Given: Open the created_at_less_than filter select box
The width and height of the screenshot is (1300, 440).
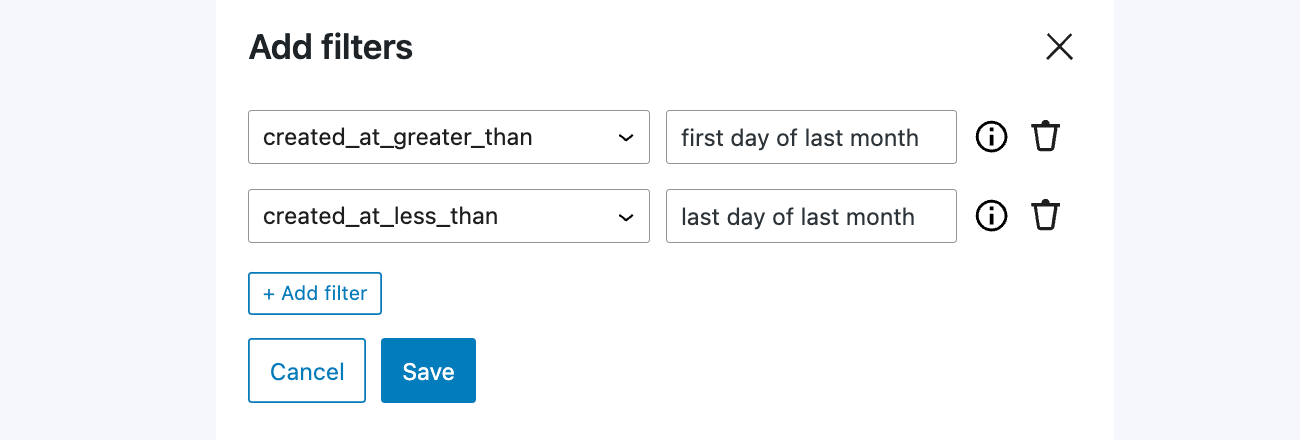Looking at the screenshot, I should click(449, 216).
